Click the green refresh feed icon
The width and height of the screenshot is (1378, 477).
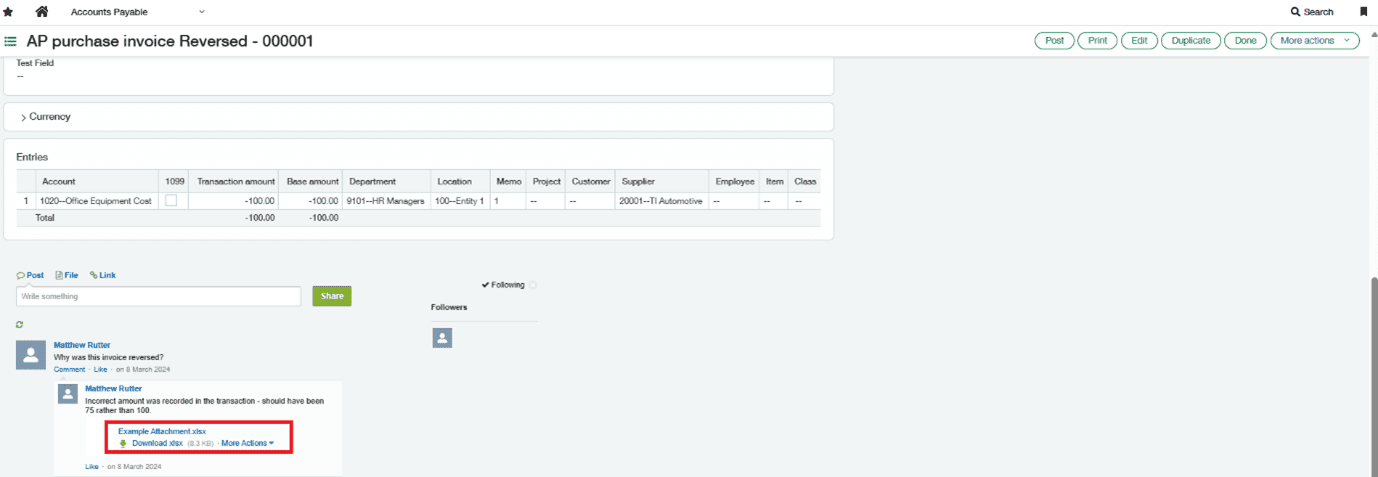coord(20,325)
